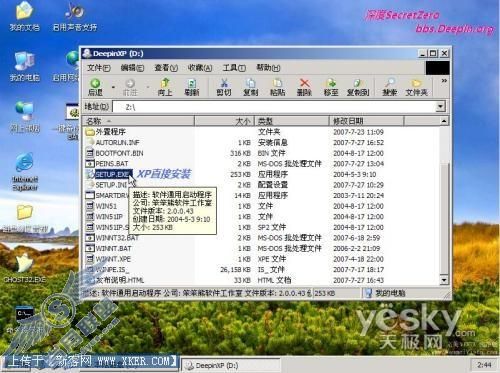Click the Paste (粘贴) toolbar icon
The image size is (500, 373).
point(277,87)
